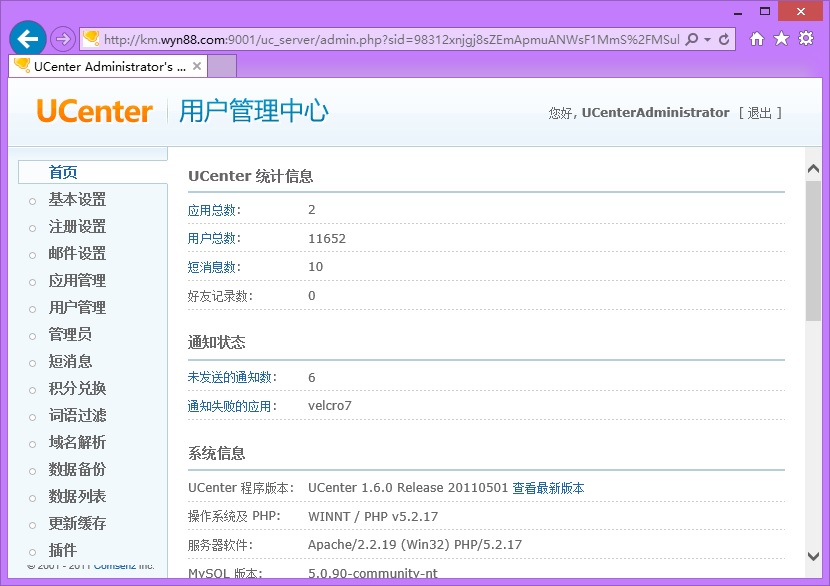The width and height of the screenshot is (830, 586).
Task: Click the 通知状态 heading
Action: (216, 342)
